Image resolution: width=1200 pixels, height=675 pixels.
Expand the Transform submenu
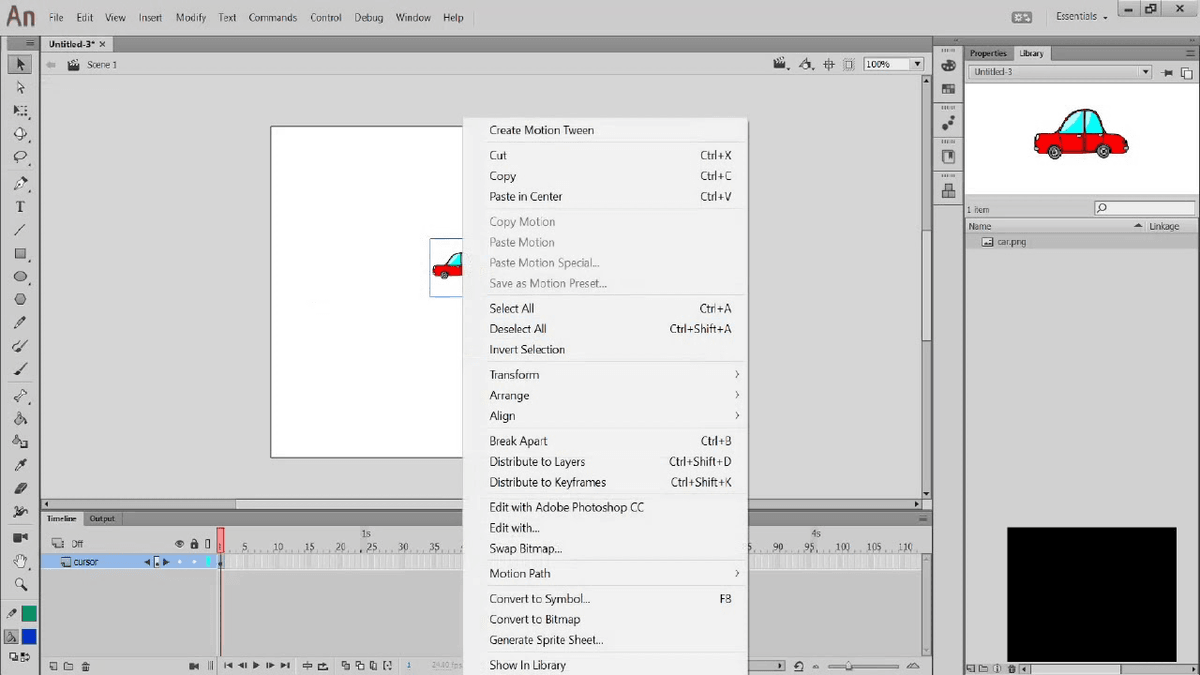pos(614,375)
